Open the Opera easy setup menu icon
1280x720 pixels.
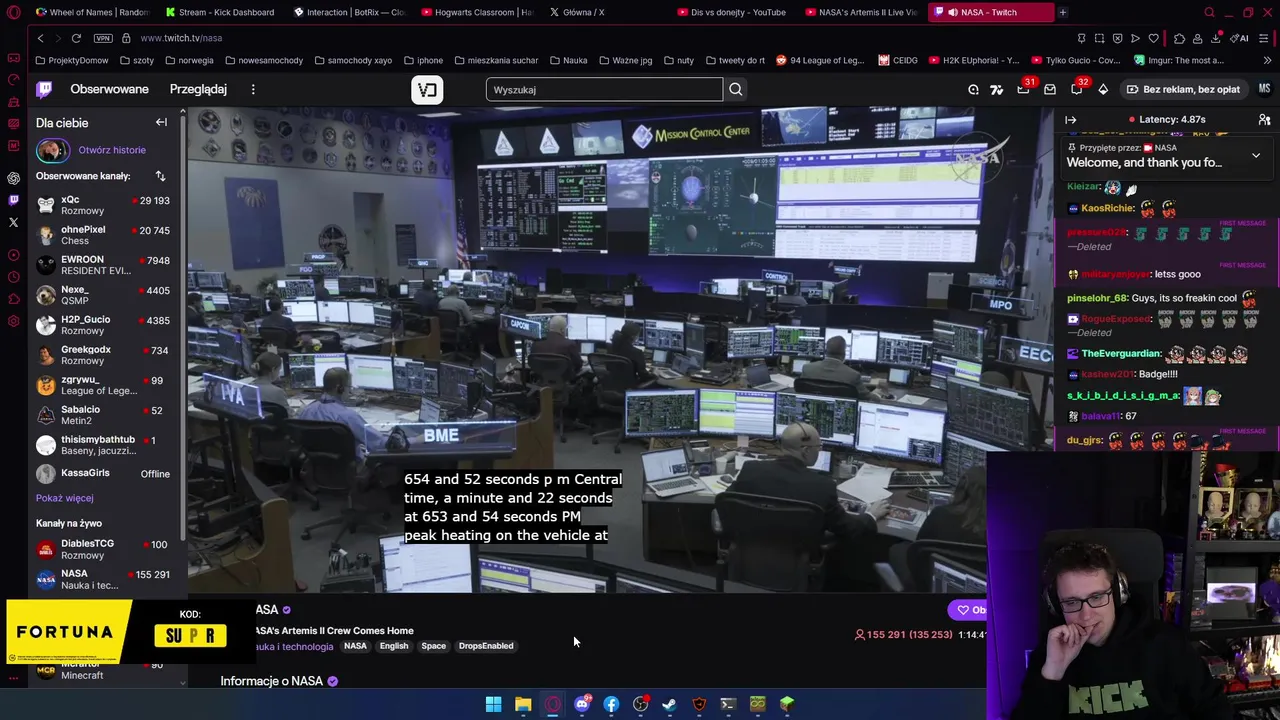click(x=1265, y=38)
